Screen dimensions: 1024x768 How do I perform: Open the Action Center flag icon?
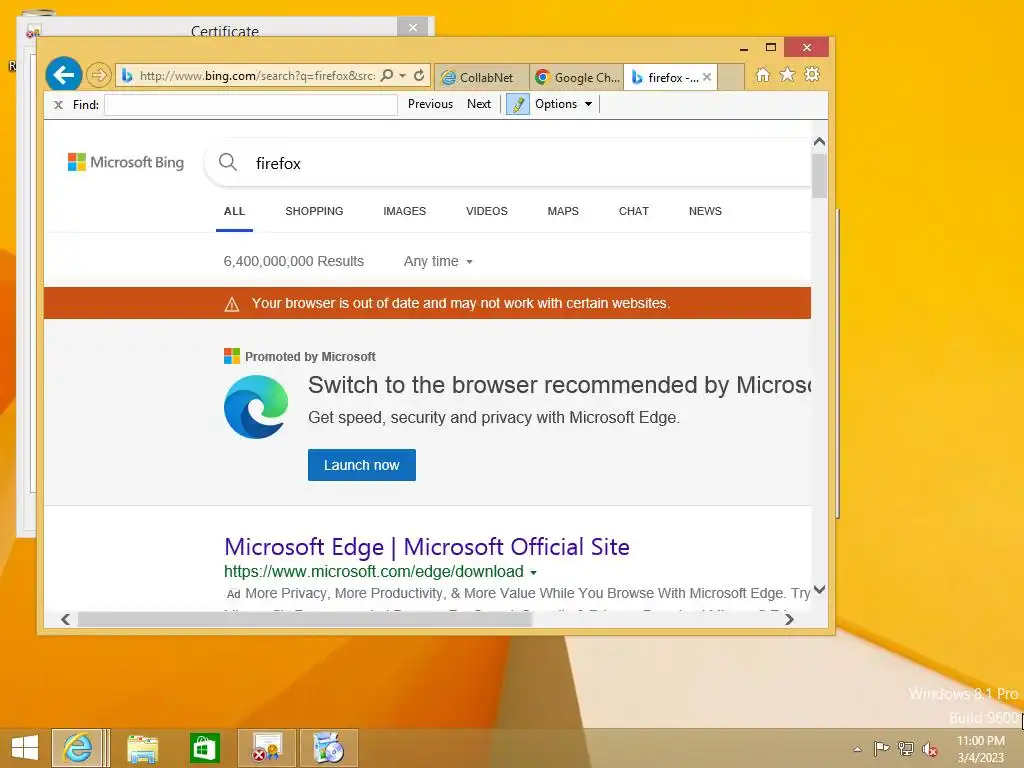point(881,748)
